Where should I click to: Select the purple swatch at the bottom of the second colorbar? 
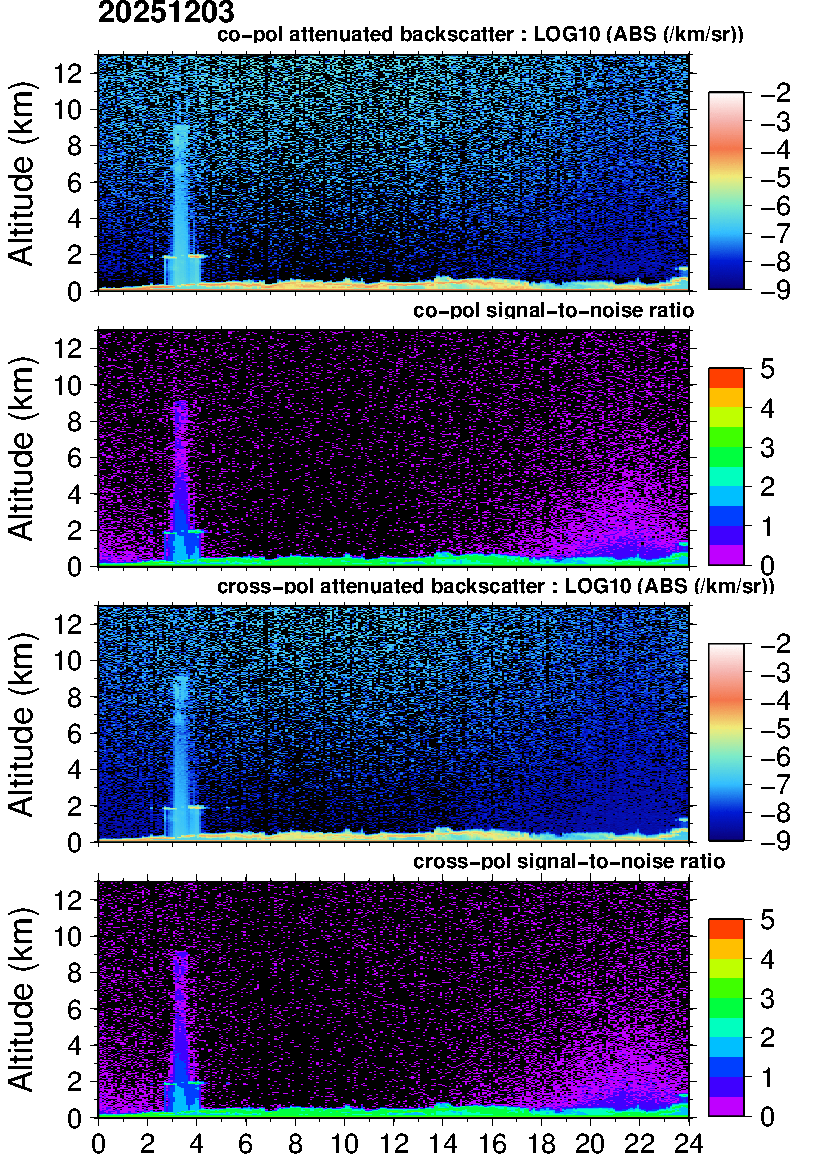(x=726, y=554)
